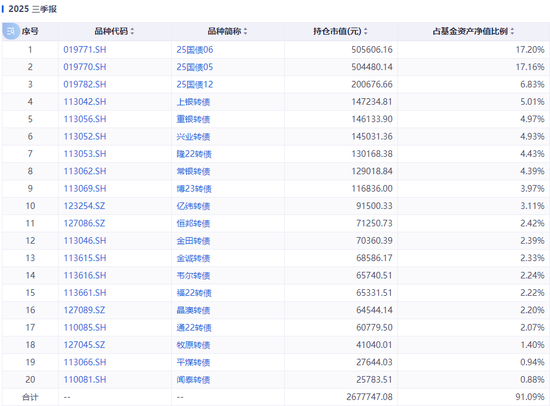This screenshot has width=550, height=406.
Task: Open the 牧原转债 bond name link
Action: pos(193,345)
